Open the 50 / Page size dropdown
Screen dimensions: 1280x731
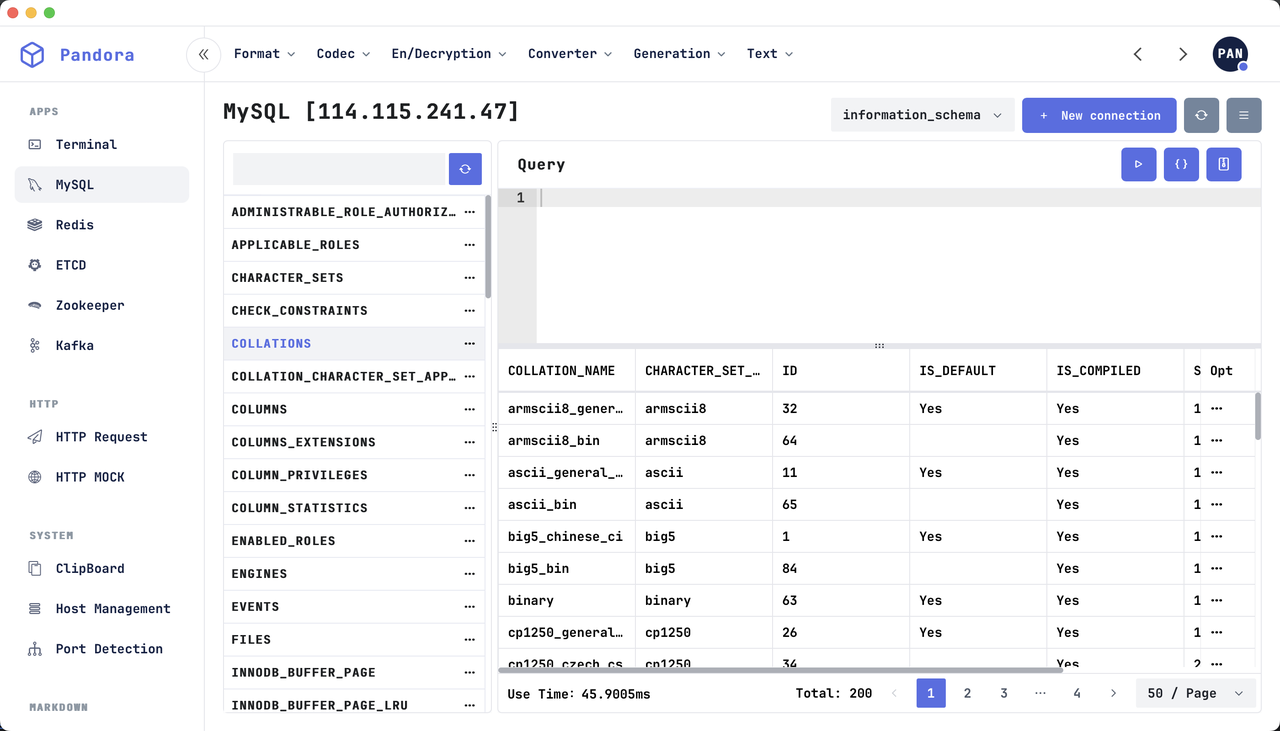point(1195,693)
